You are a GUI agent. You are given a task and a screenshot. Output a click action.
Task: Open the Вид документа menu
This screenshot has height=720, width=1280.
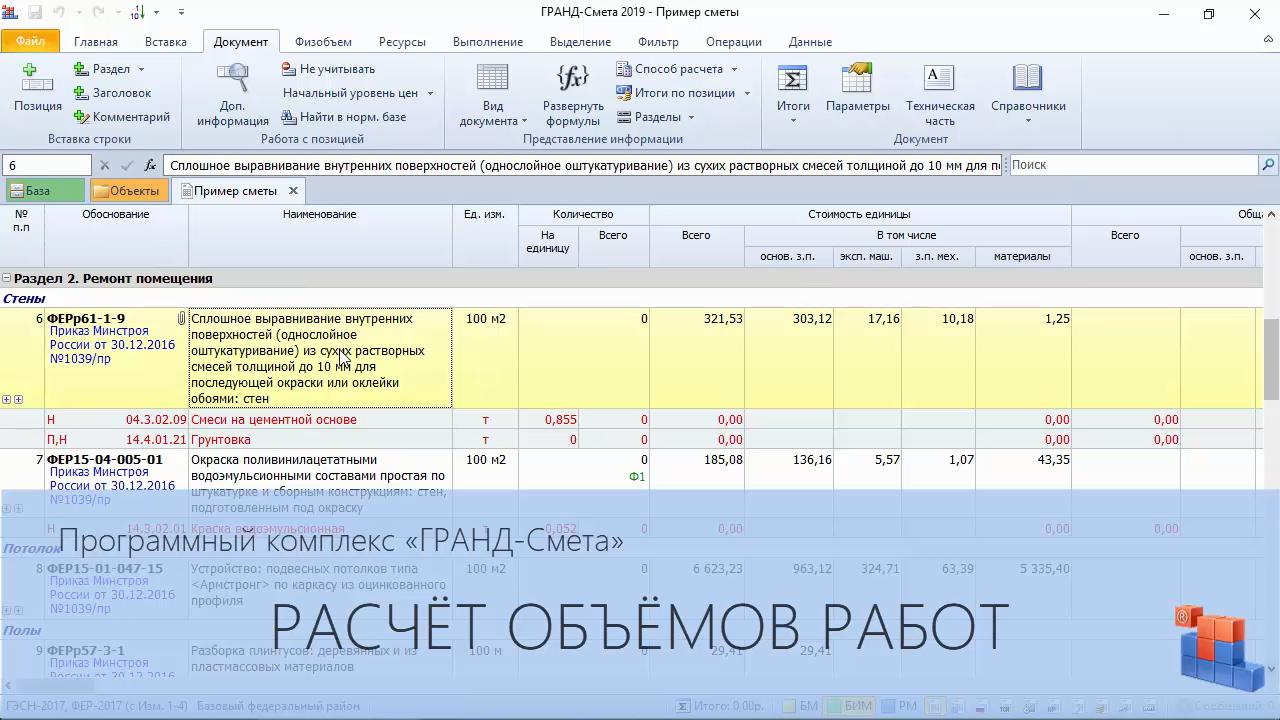click(x=493, y=94)
